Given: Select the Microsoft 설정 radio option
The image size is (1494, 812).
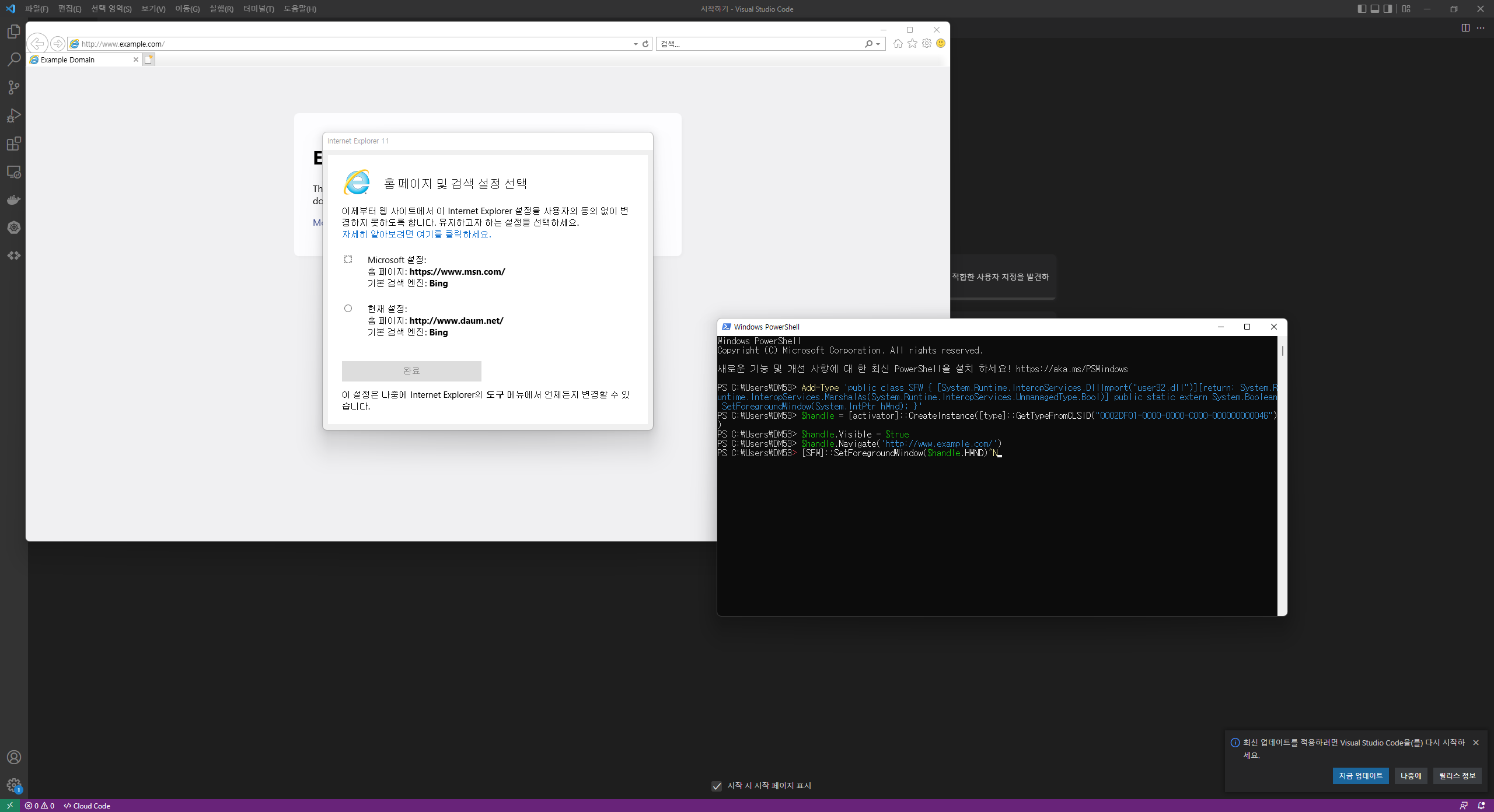Looking at the screenshot, I should [x=348, y=260].
